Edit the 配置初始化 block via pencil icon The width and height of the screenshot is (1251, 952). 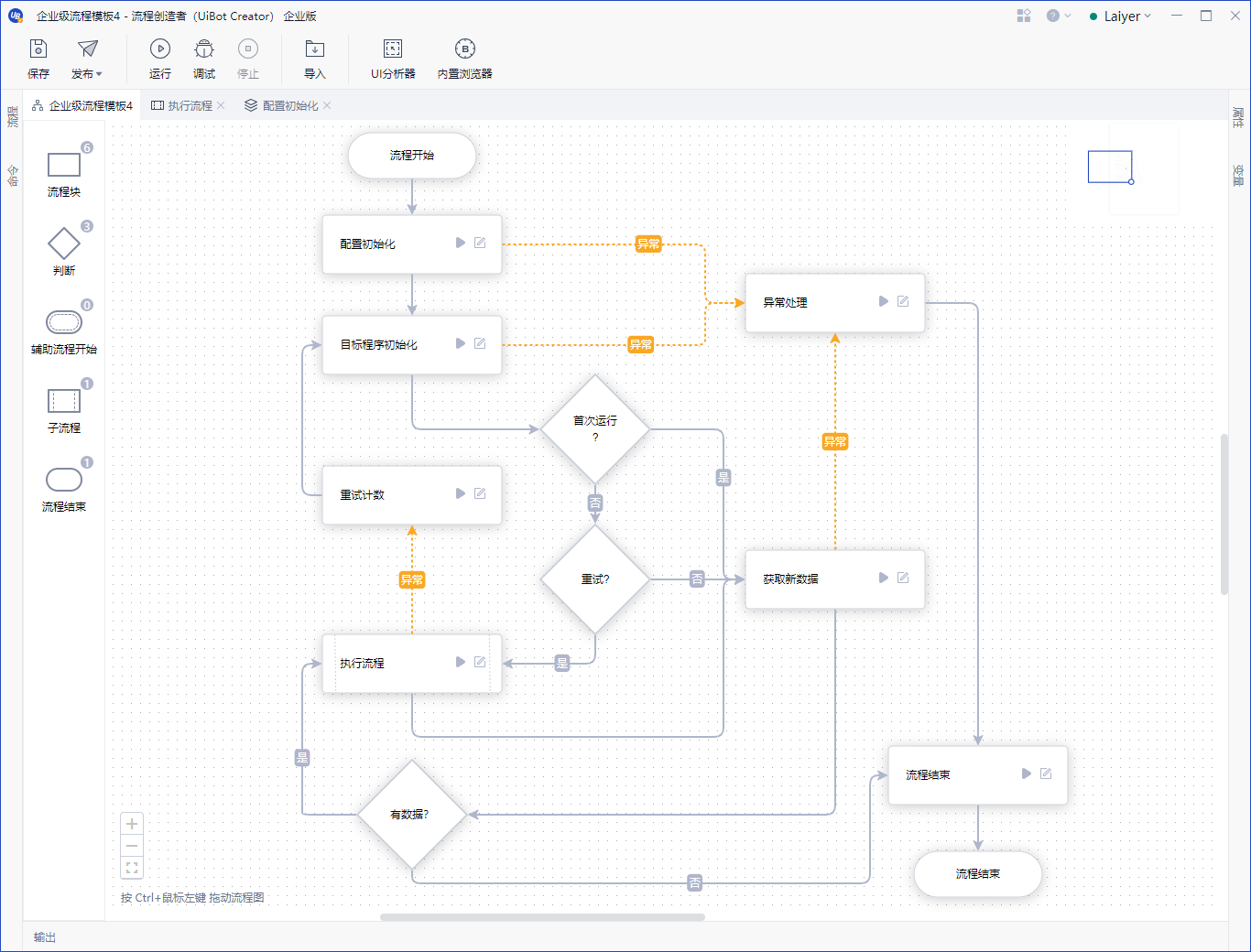pyautogui.click(x=480, y=243)
